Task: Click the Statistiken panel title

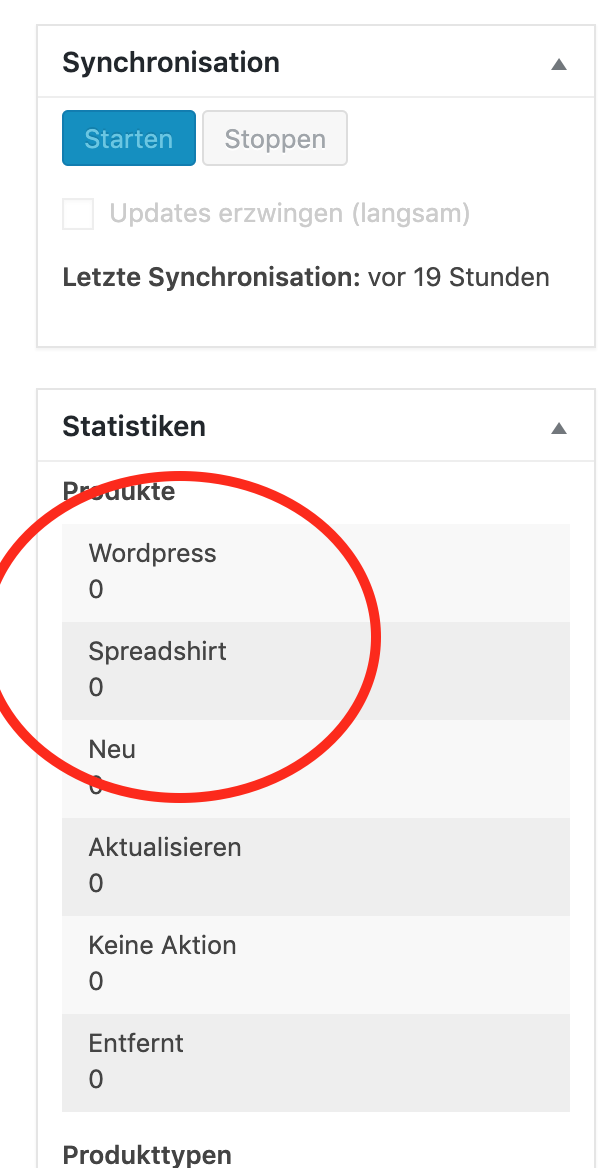Action: point(134,427)
